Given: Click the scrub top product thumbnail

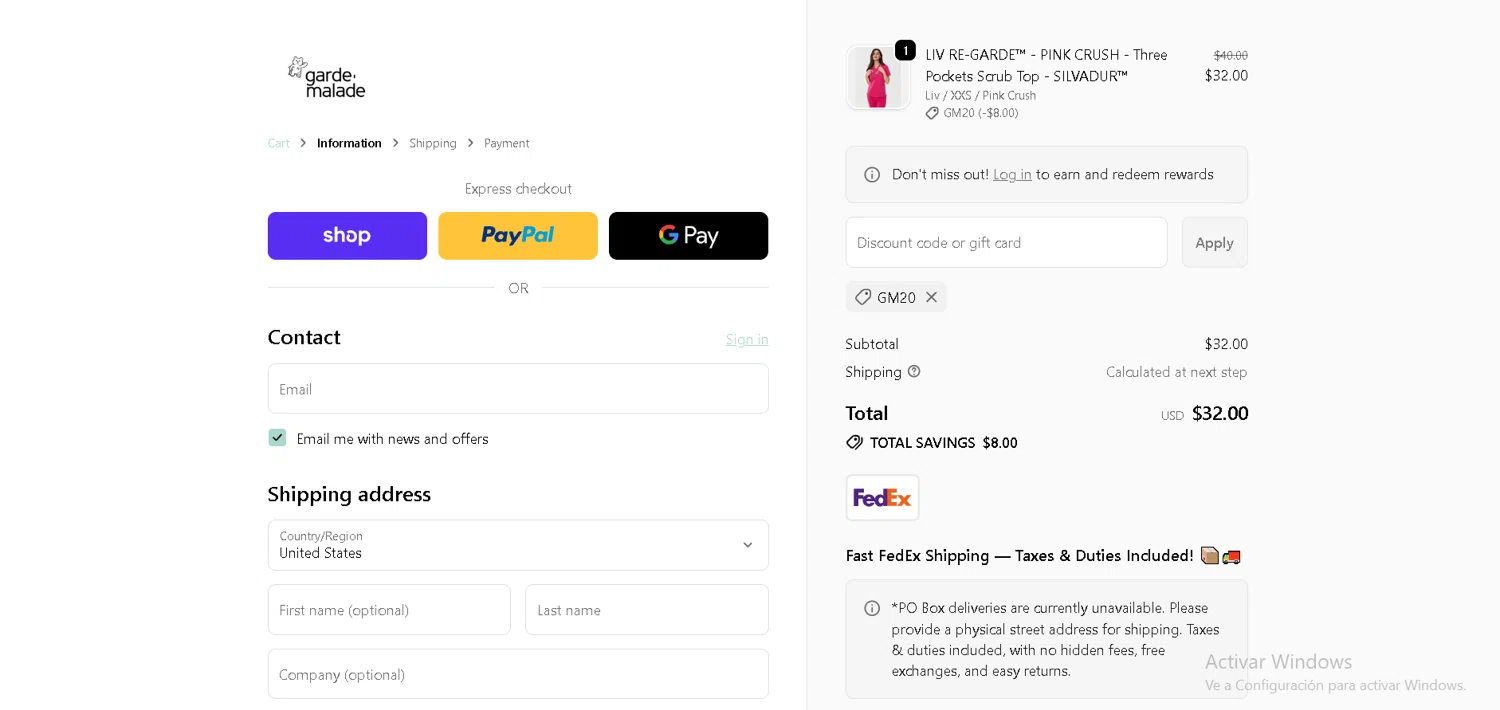Looking at the screenshot, I should [877, 77].
